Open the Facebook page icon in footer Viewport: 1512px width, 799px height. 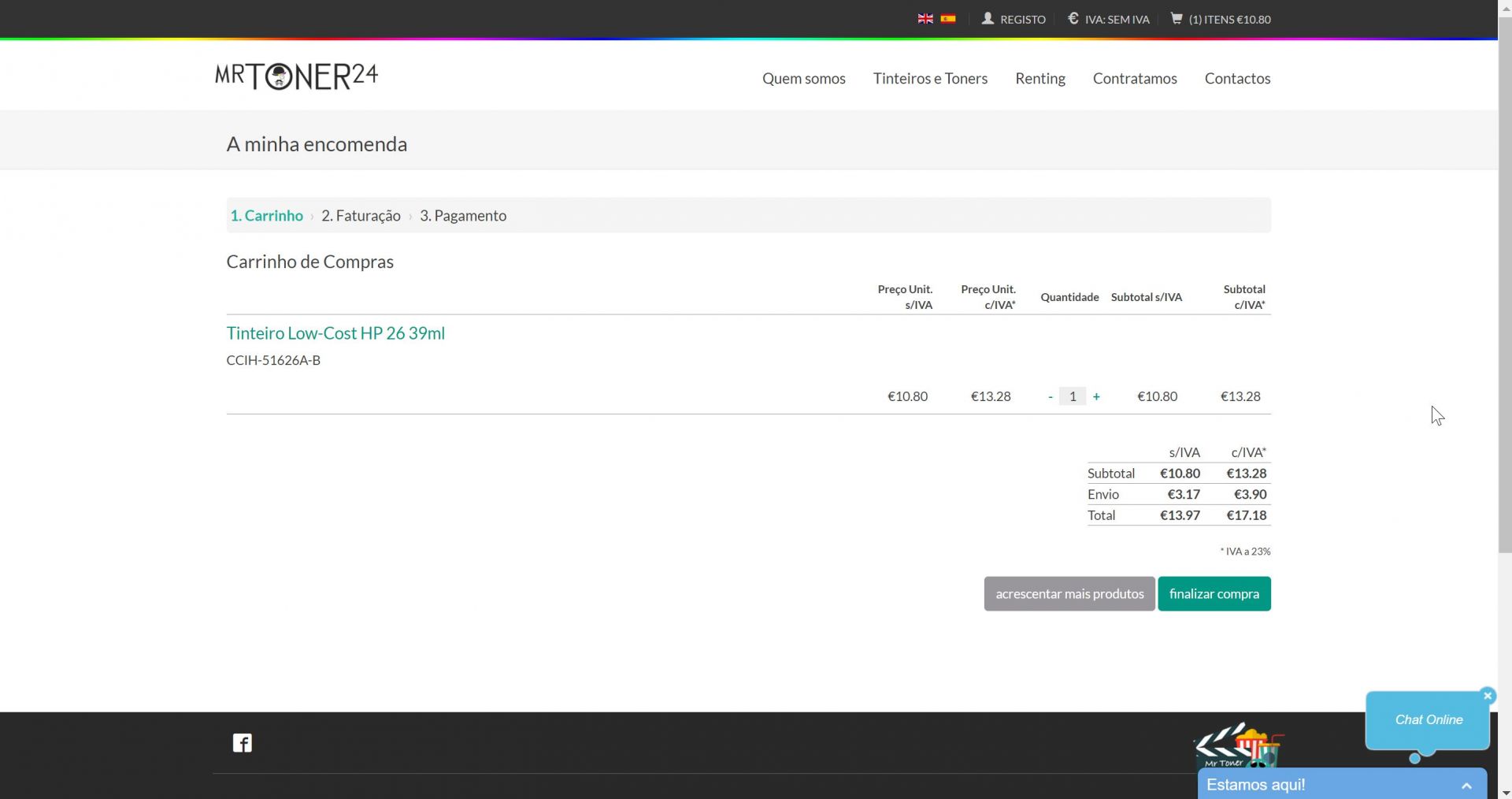[243, 743]
